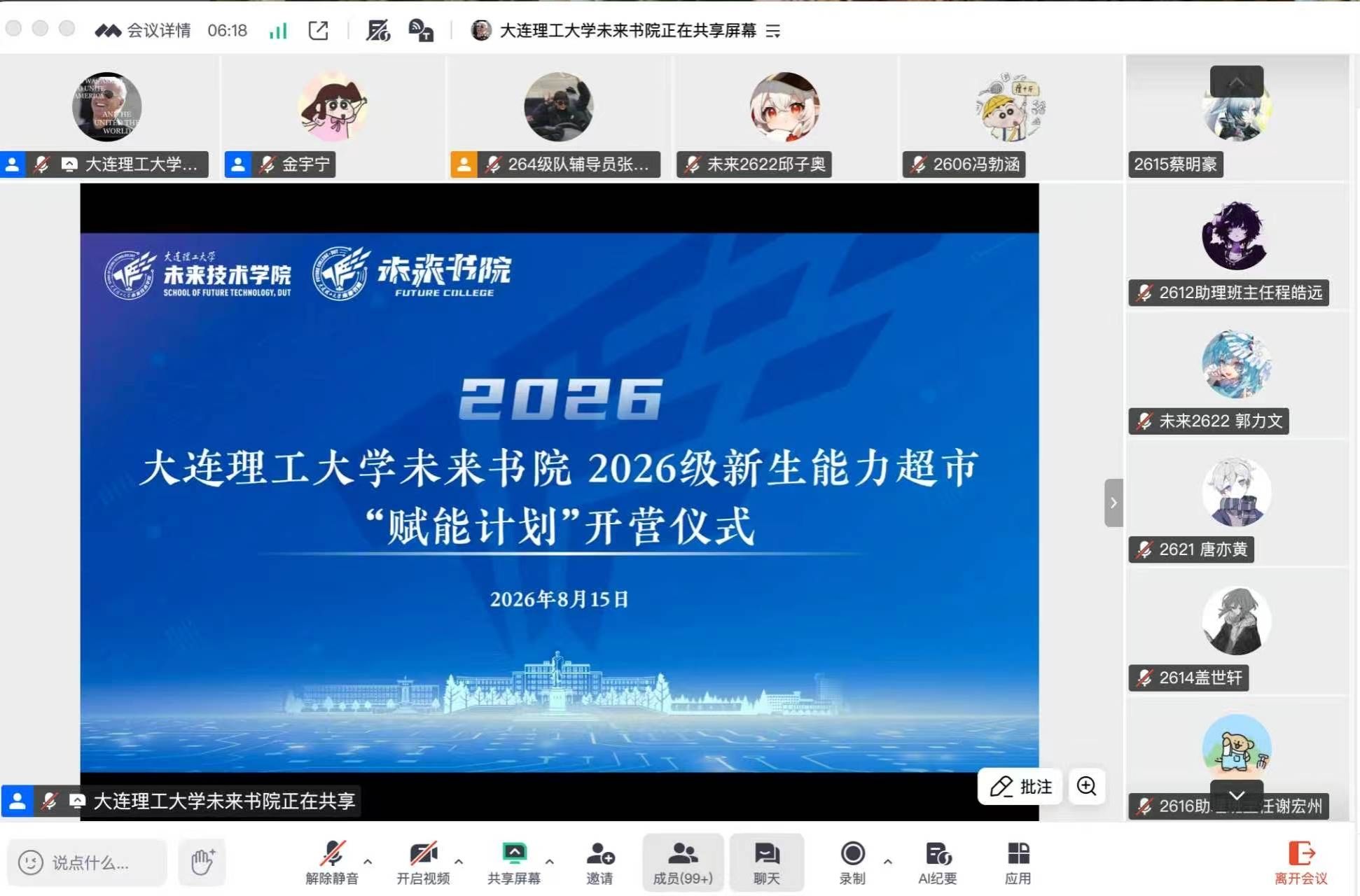Open the 成员(99+) members panel

683,862
